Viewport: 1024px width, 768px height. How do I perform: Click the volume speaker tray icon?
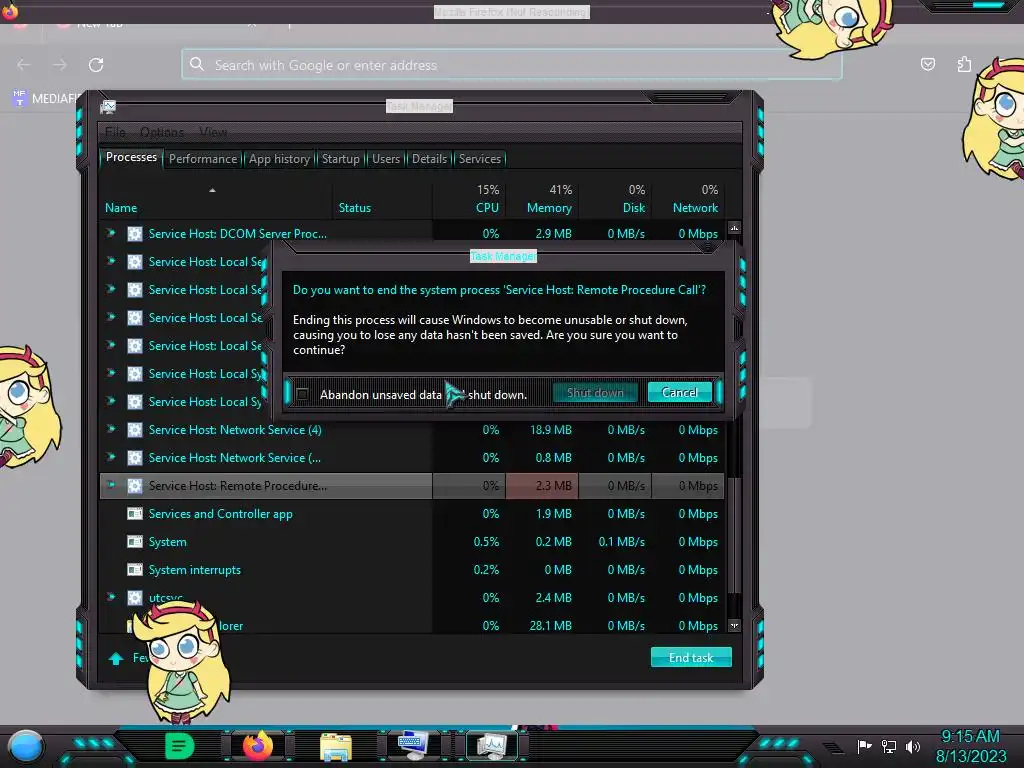point(913,746)
